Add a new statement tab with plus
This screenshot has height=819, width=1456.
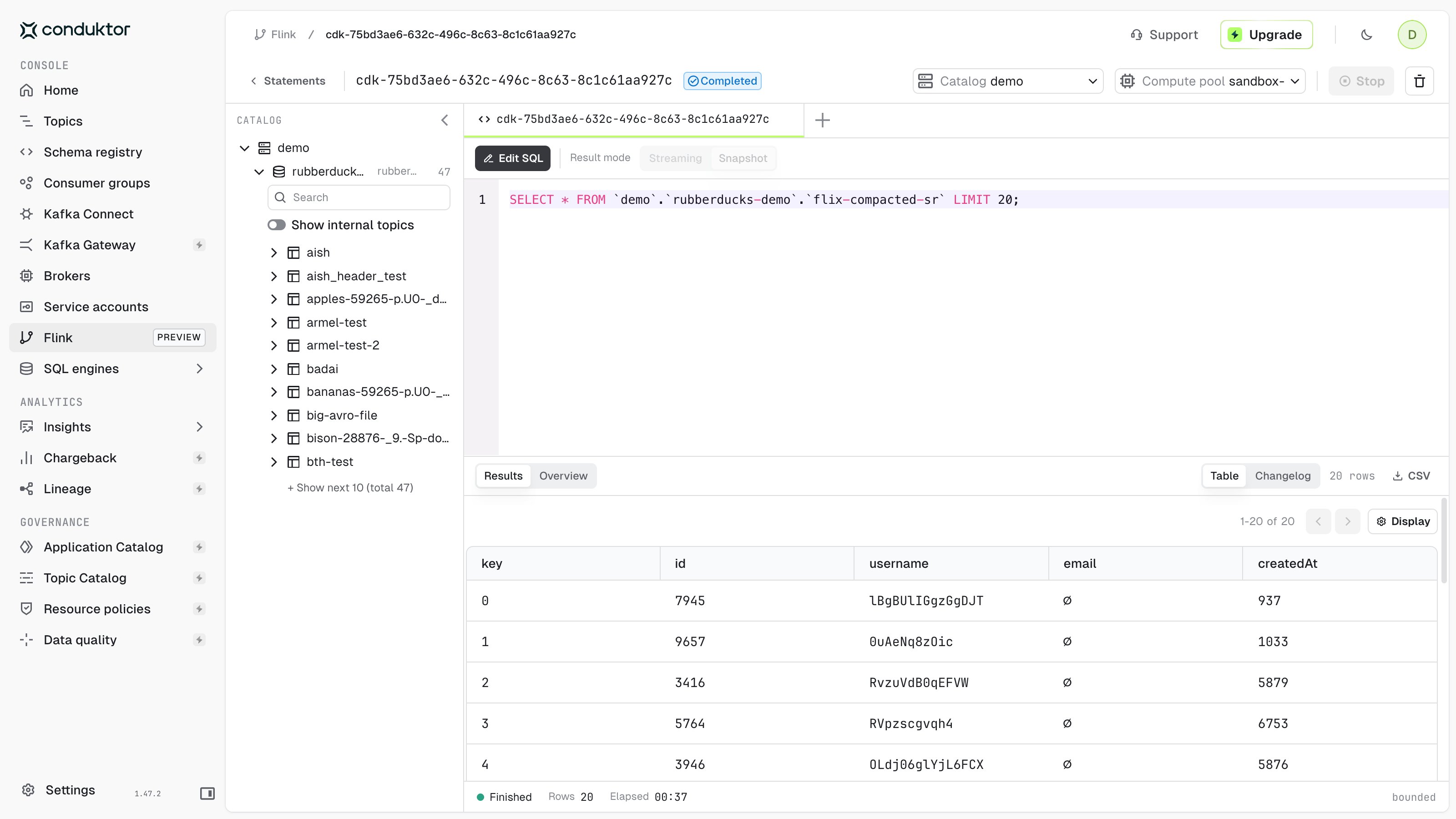tap(822, 120)
